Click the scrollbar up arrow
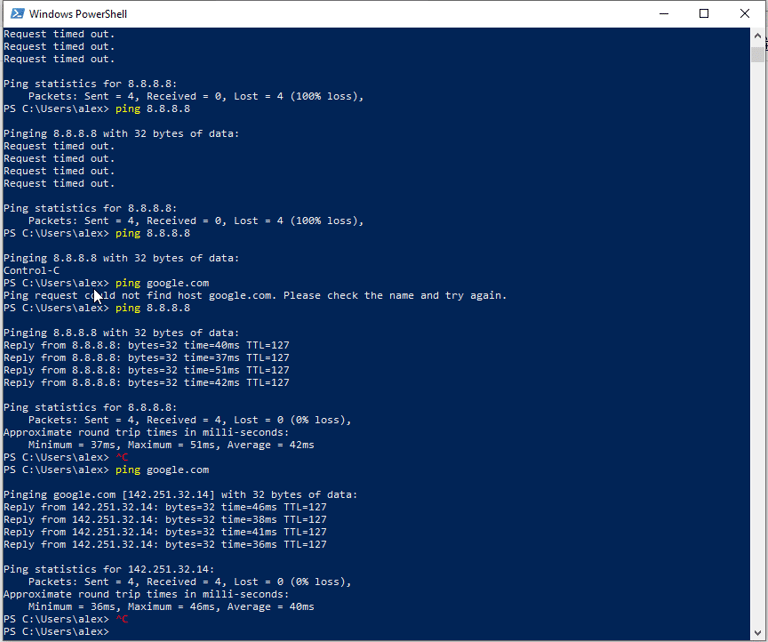Image resolution: width=768 pixels, height=642 pixels. coord(757,36)
